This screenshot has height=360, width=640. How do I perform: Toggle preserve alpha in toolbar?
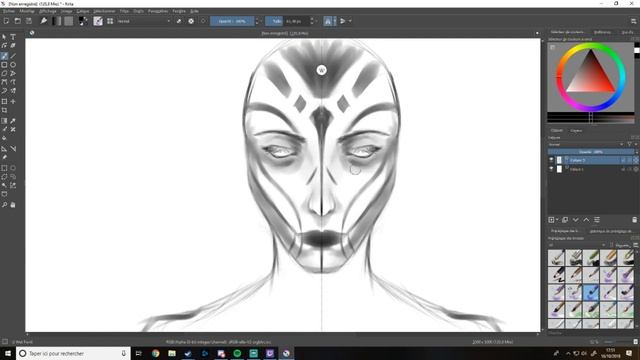191,21
